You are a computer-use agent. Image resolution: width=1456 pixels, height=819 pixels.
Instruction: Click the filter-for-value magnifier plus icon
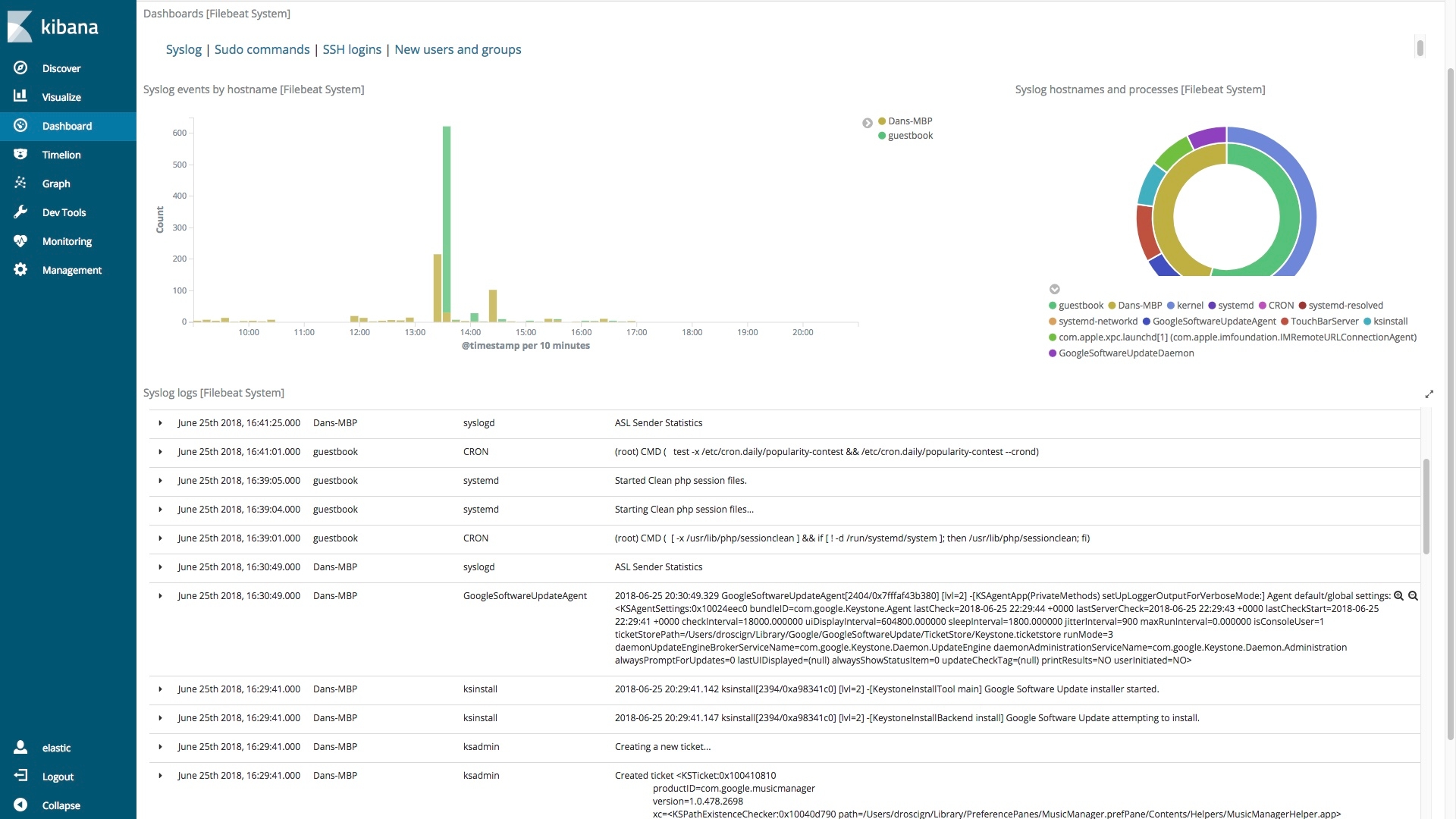[x=1398, y=595]
